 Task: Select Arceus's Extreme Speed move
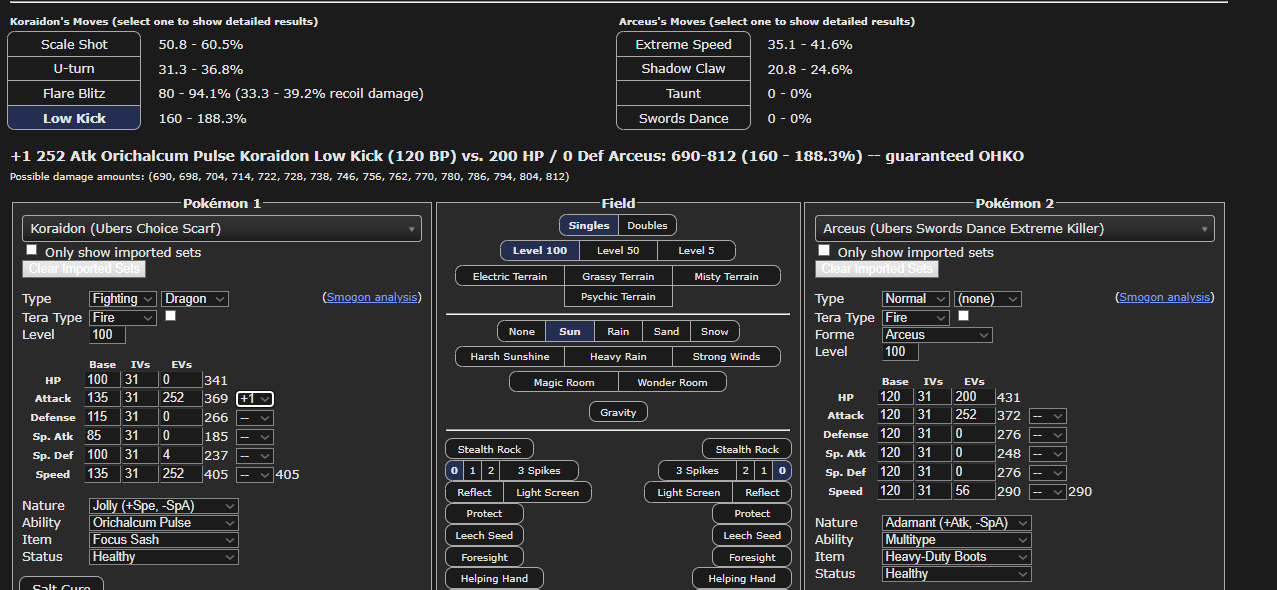683,45
